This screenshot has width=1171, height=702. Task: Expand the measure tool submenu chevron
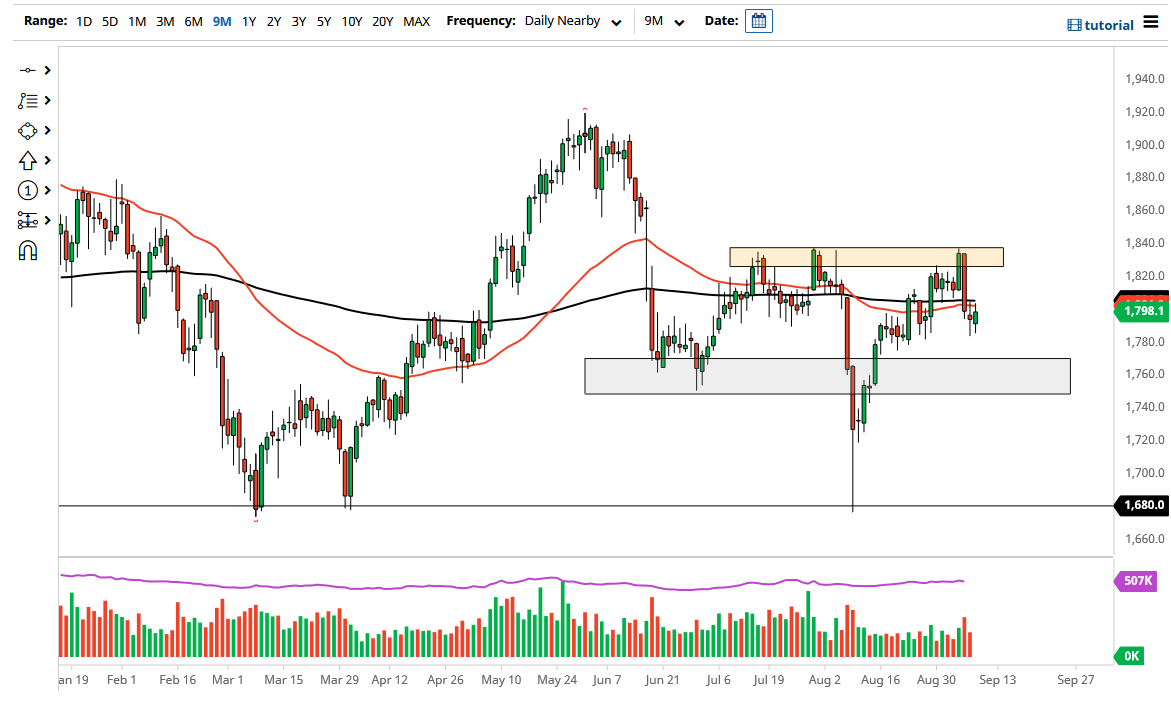coord(47,220)
